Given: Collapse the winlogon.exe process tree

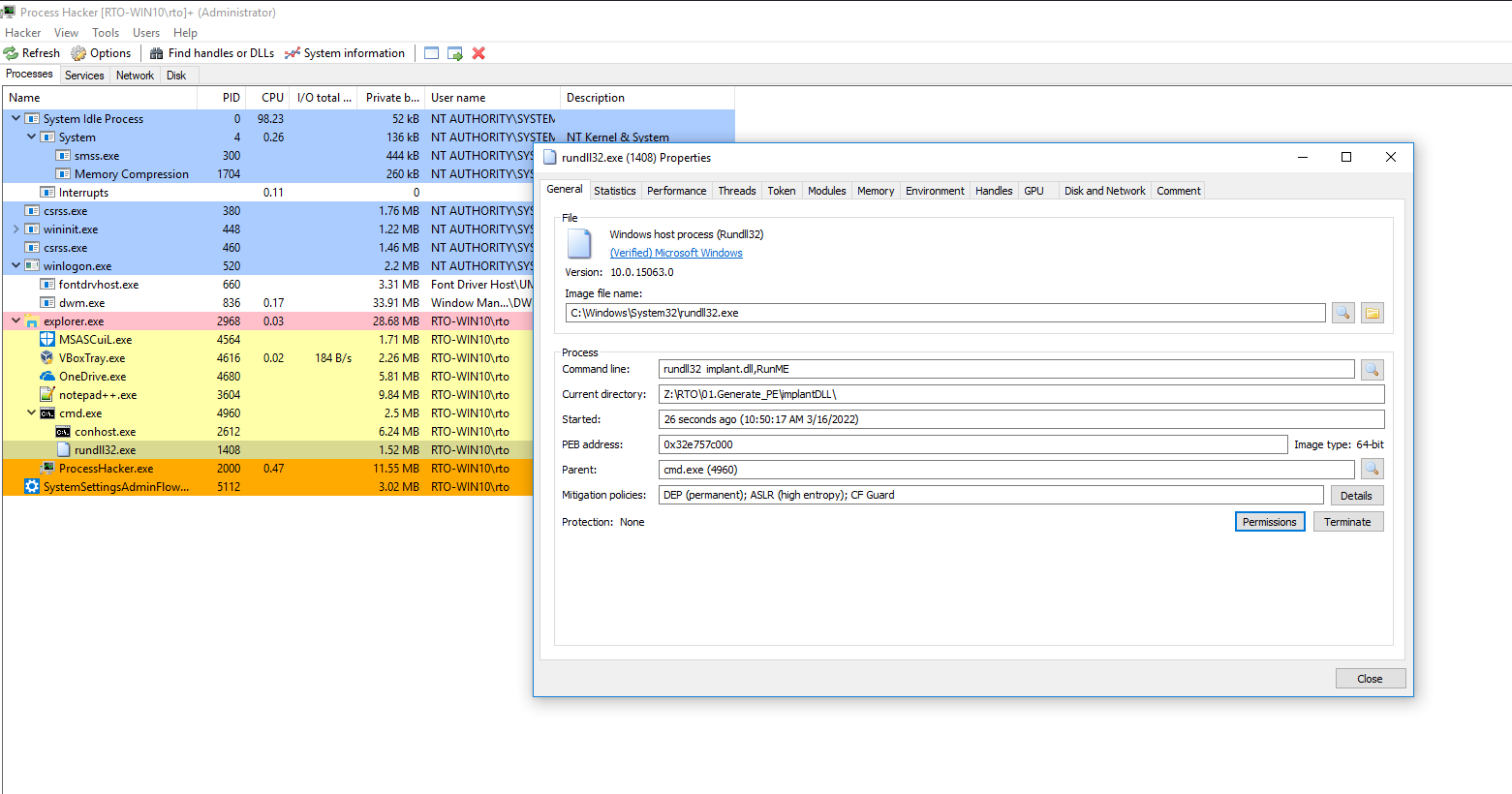Looking at the screenshot, I should pyautogui.click(x=15, y=265).
